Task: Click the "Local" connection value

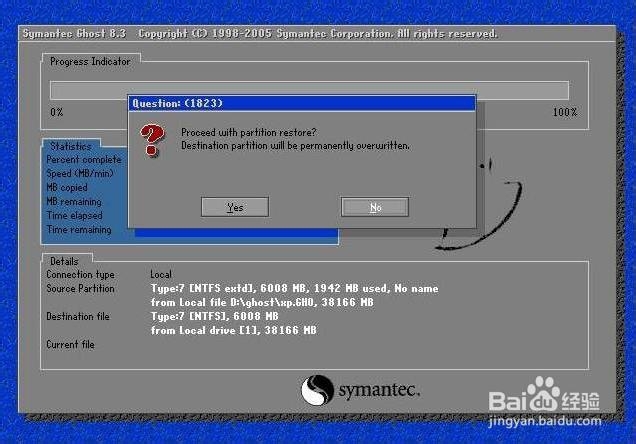Action: [161, 275]
